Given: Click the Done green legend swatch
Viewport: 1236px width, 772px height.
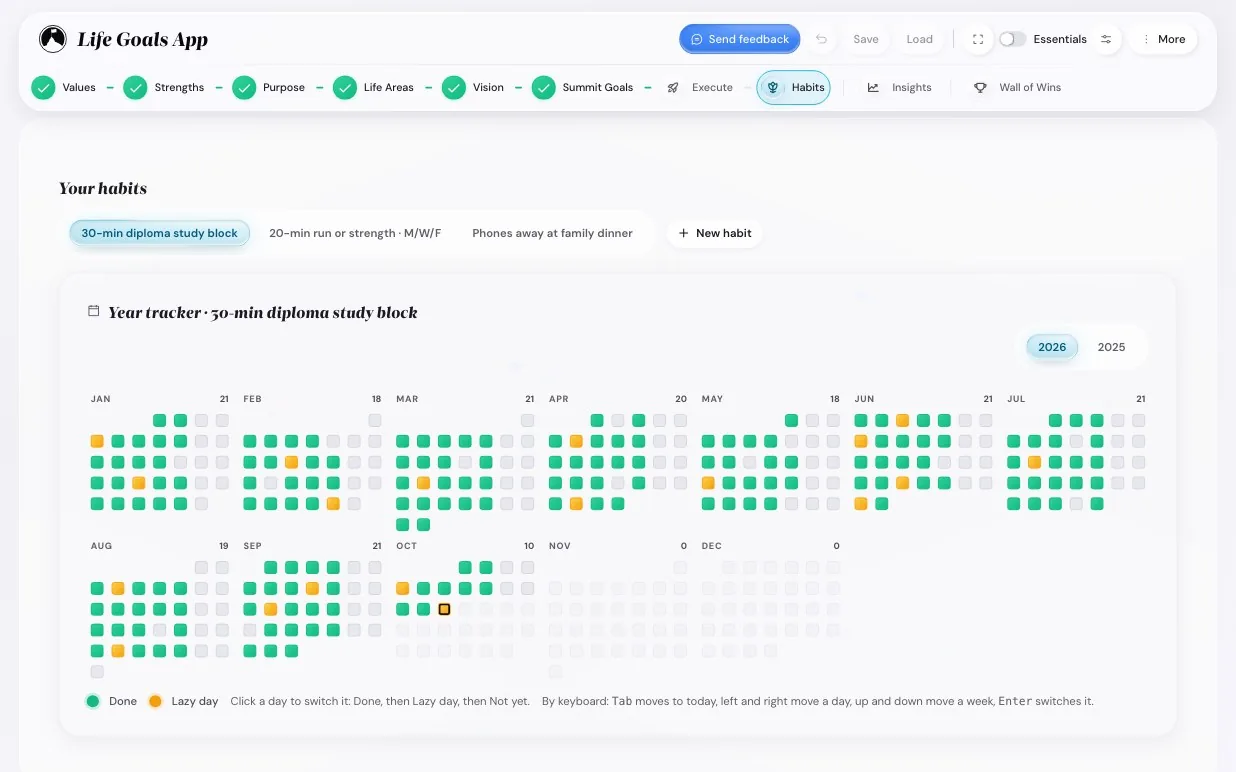Looking at the screenshot, I should click(93, 702).
